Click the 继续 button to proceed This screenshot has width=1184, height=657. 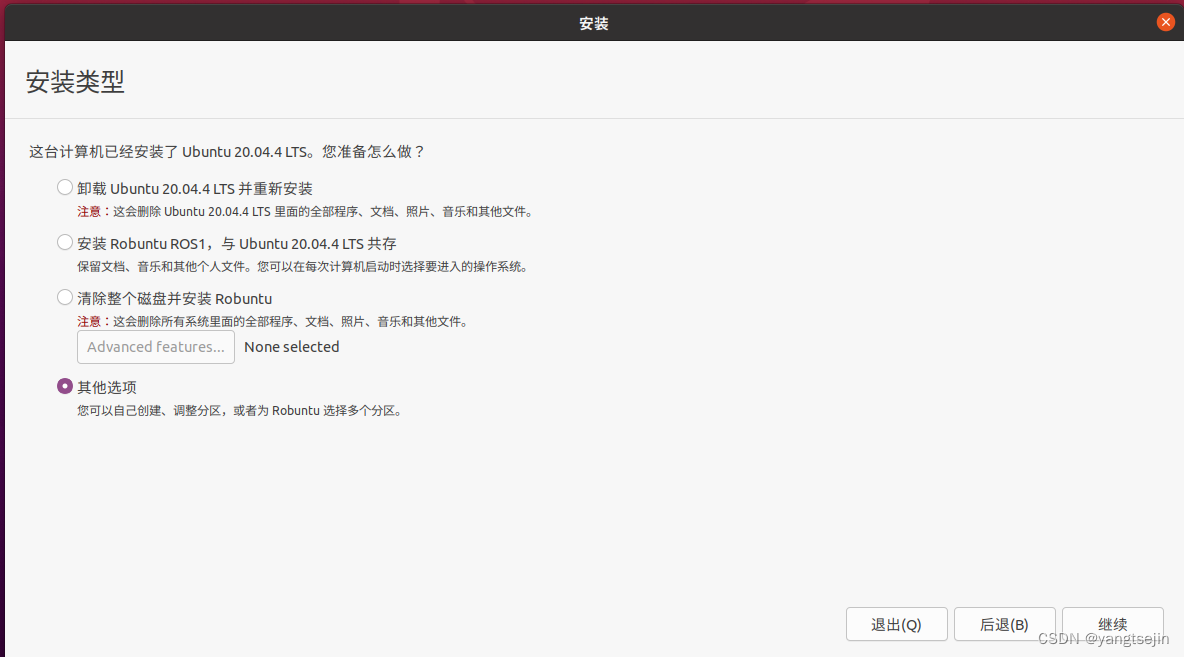(1112, 625)
